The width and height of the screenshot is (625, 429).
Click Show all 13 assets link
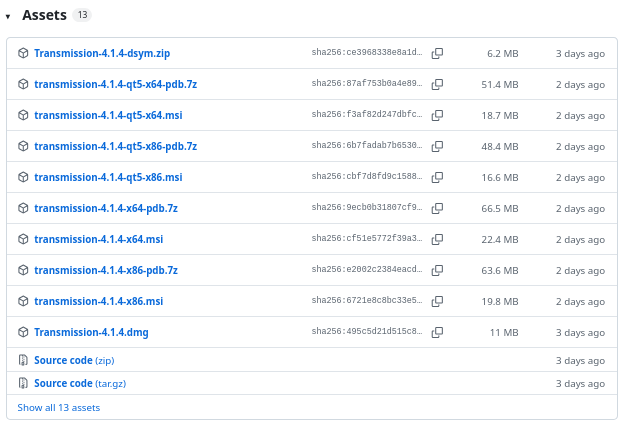[x=59, y=408]
